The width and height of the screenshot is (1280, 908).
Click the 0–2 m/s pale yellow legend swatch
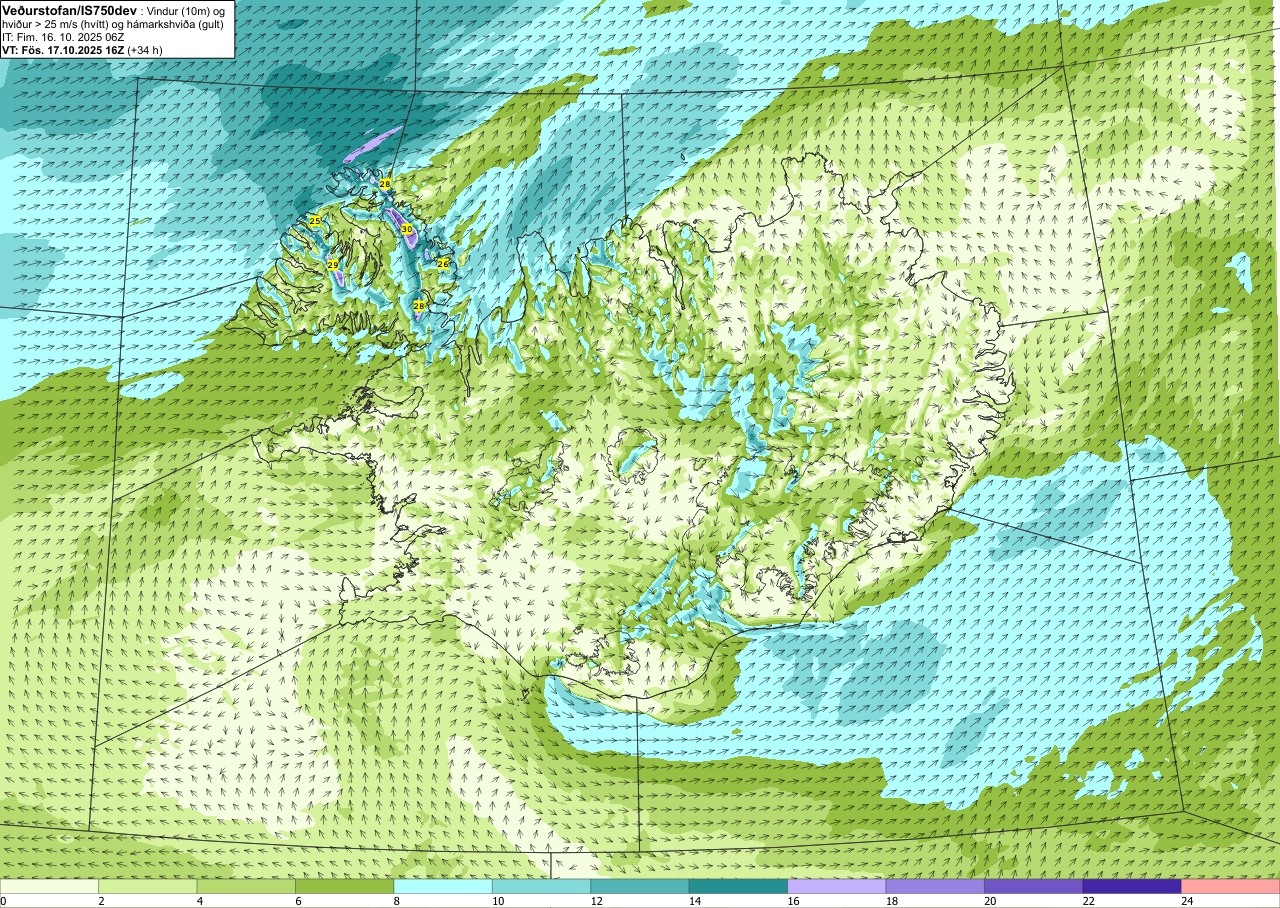pos(49,886)
